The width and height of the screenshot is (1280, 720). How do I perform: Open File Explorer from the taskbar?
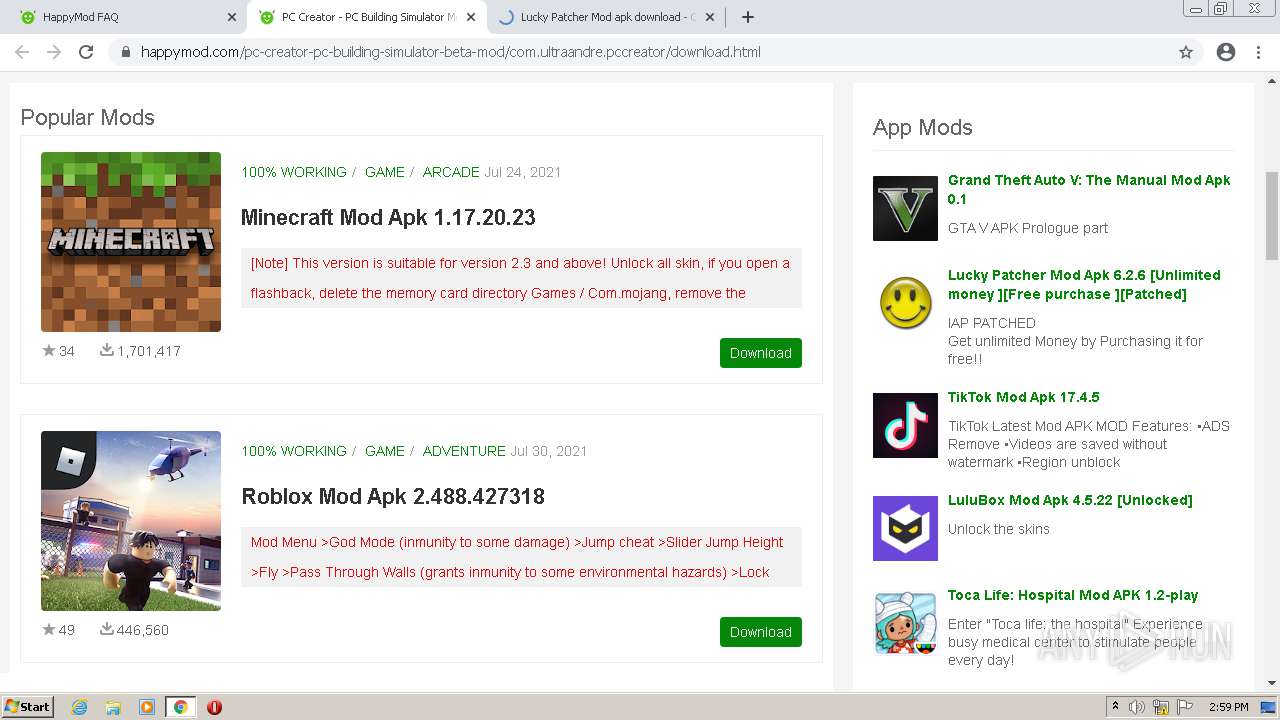point(113,707)
